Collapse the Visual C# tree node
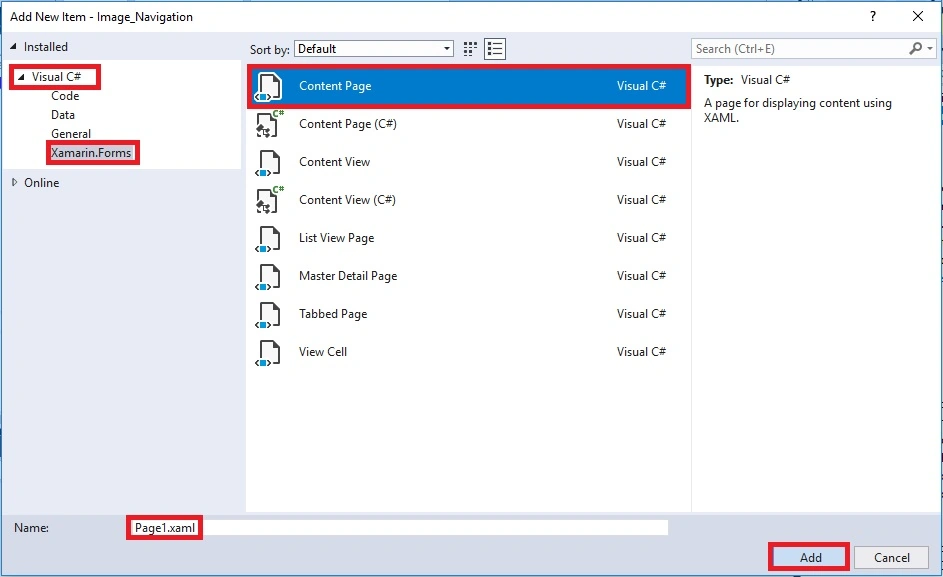The width and height of the screenshot is (943, 577). (x=21, y=77)
